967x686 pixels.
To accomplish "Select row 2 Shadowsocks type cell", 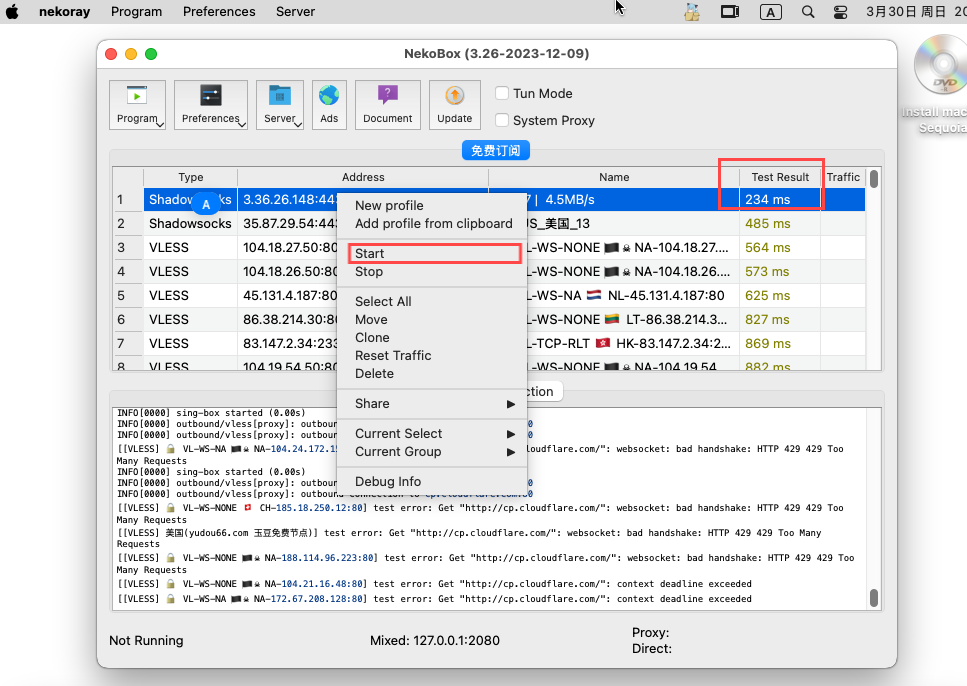I will click(x=191, y=223).
